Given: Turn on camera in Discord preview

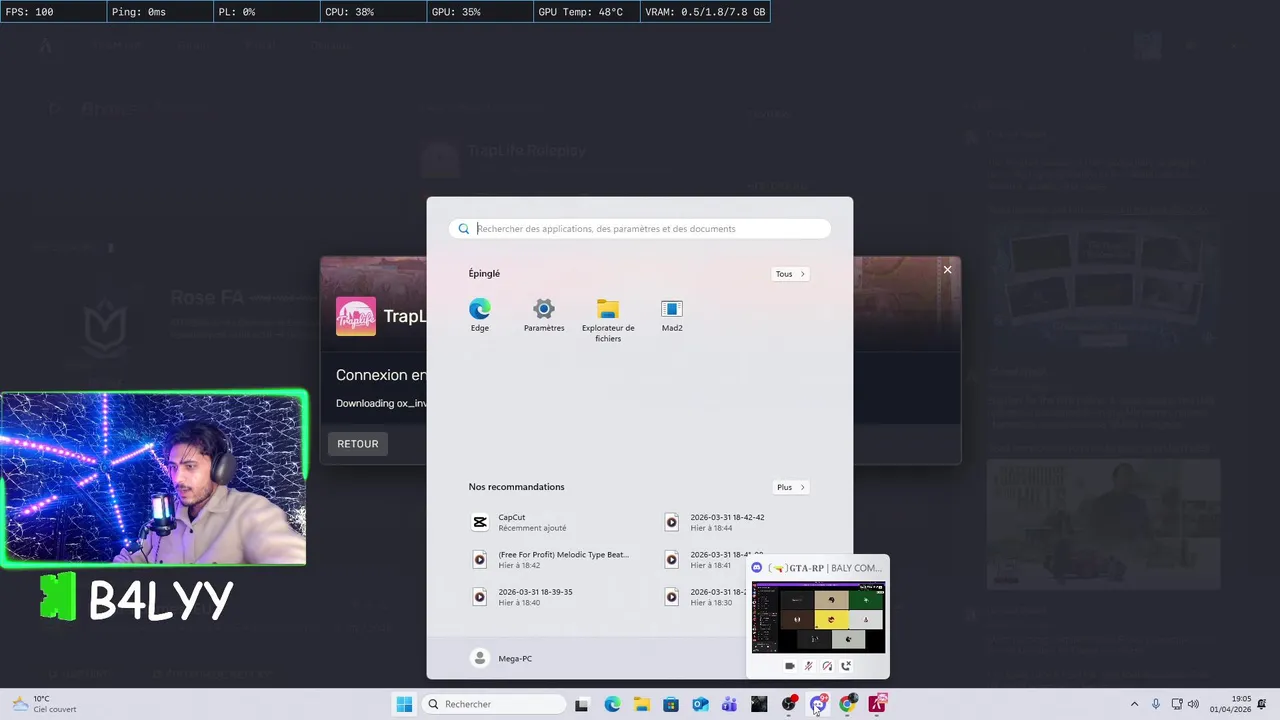Looking at the screenshot, I should coord(790,666).
